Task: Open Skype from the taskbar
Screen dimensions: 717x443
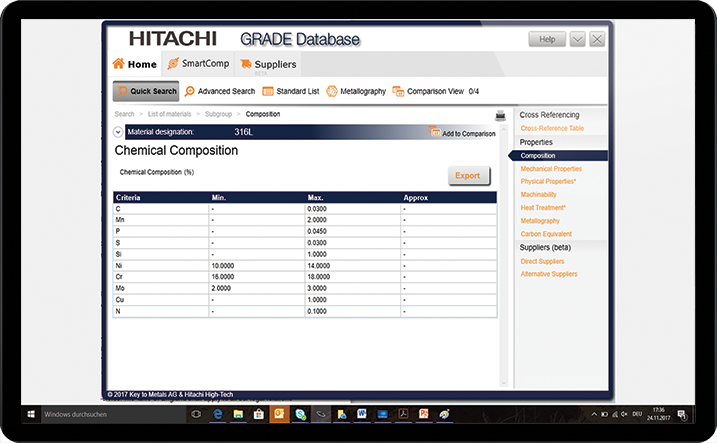Action: [x=300, y=414]
